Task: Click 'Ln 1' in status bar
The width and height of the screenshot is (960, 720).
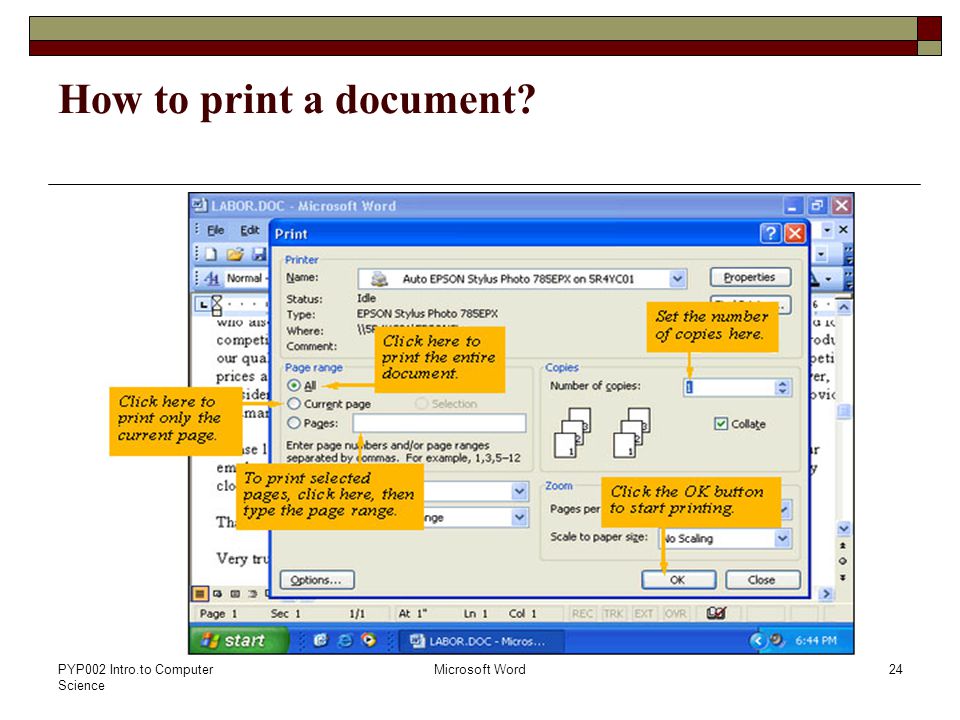Action: (x=476, y=613)
